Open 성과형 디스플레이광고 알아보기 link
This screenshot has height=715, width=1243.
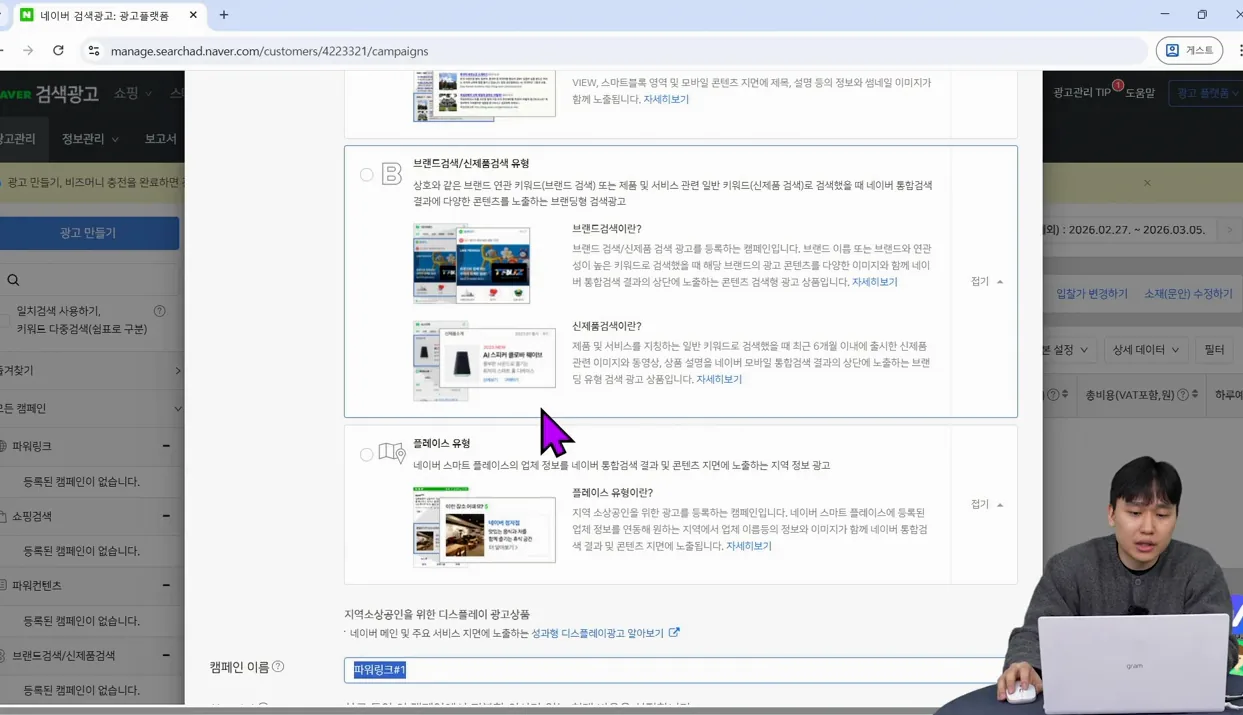click(x=597, y=633)
